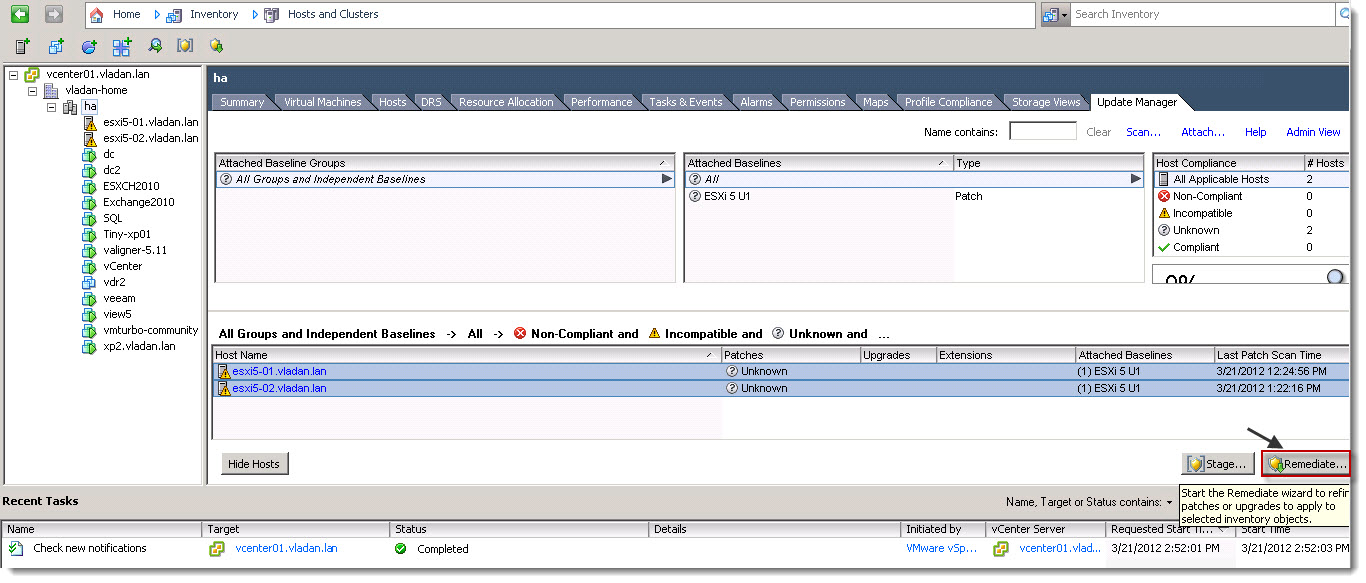The image size is (1366, 583).
Task: Open the Storage Views tab
Action: pos(1046,102)
